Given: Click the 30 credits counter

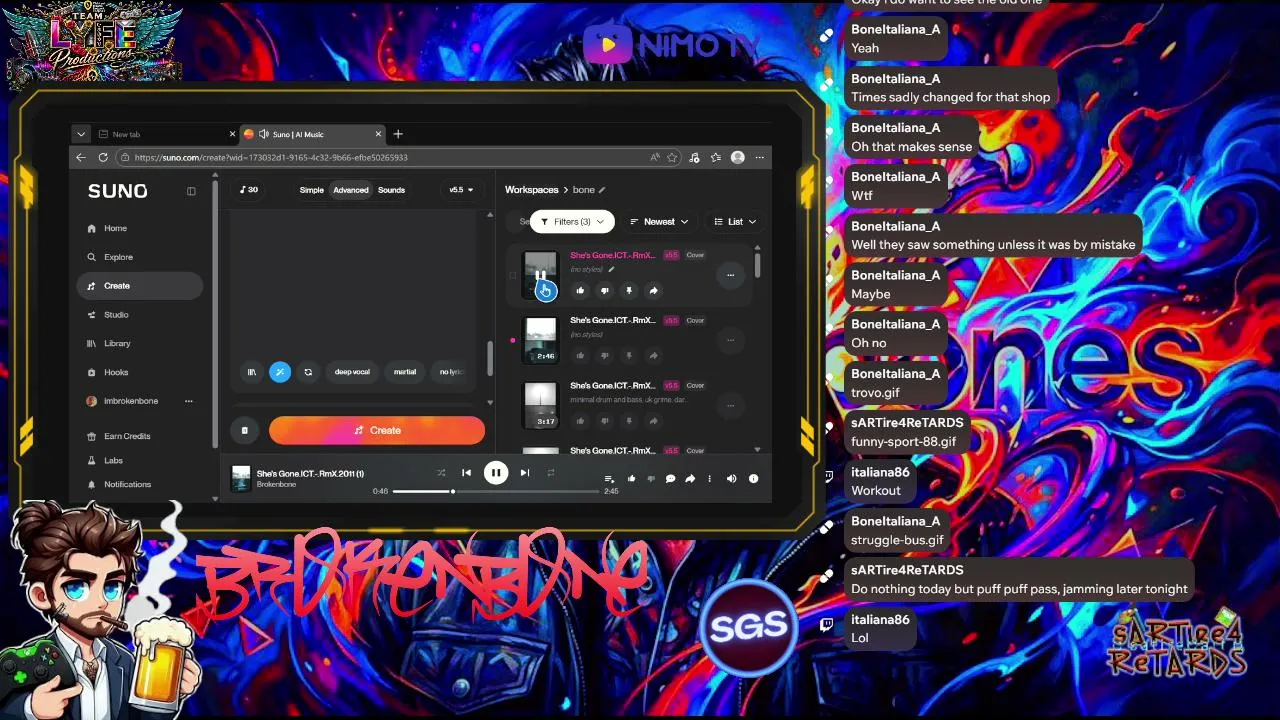Looking at the screenshot, I should pyautogui.click(x=250, y=190).
